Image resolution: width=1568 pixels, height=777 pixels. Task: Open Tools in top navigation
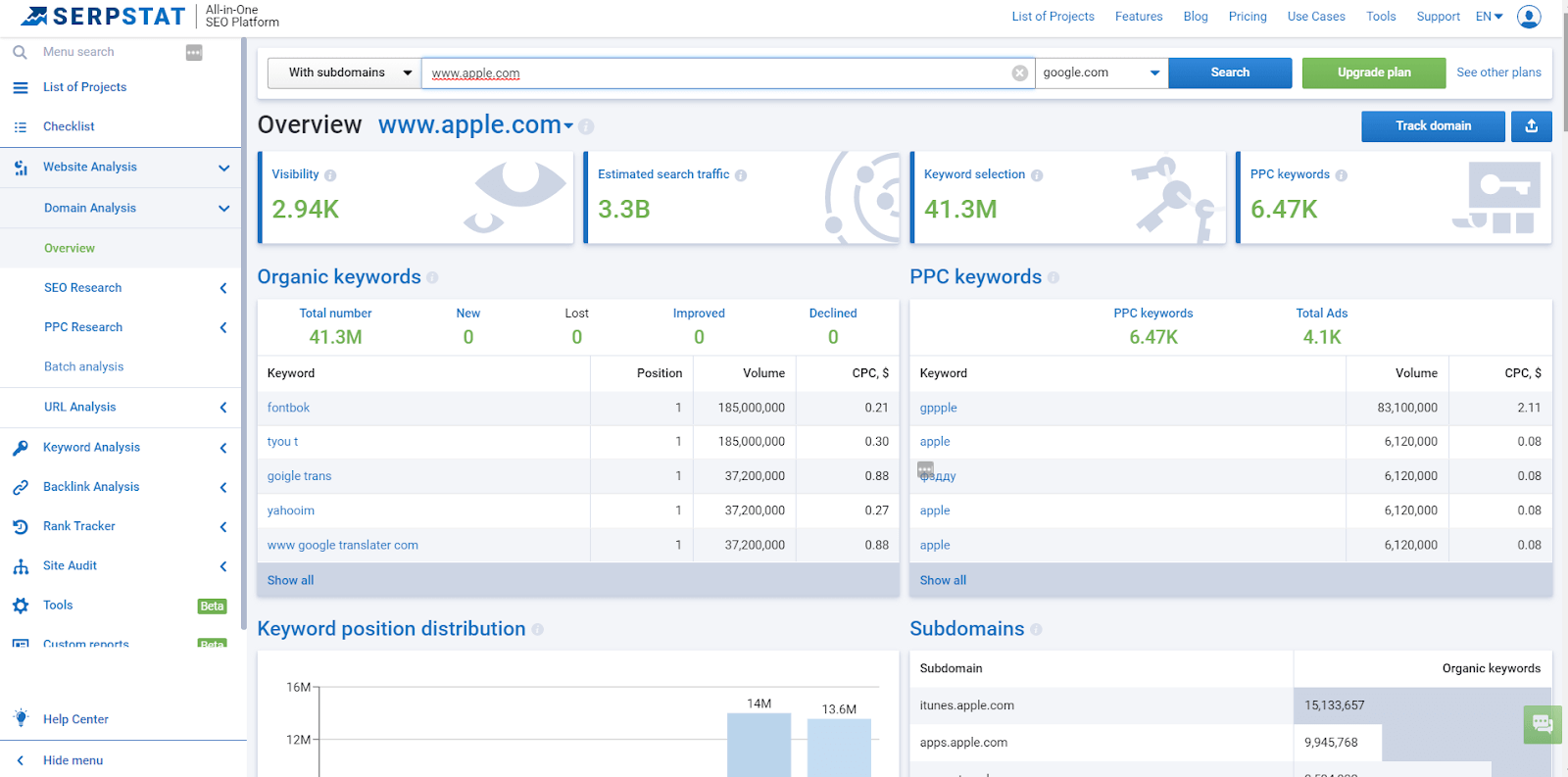[1381, 17]
